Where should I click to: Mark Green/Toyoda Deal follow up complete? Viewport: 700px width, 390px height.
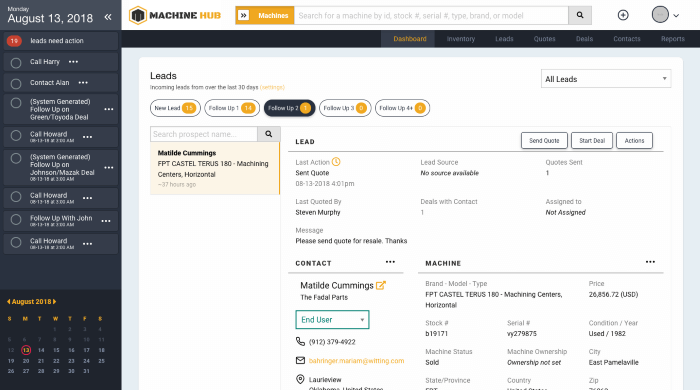[x=16, y=103]
